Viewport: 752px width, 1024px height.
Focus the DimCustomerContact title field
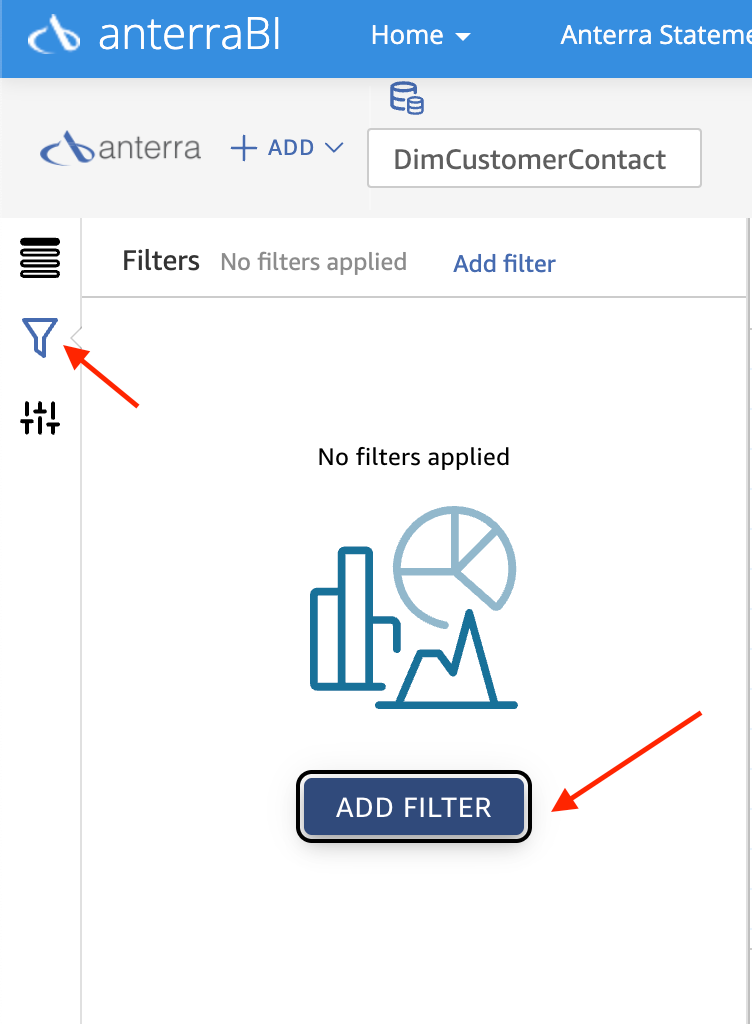(x=534, y=159)
